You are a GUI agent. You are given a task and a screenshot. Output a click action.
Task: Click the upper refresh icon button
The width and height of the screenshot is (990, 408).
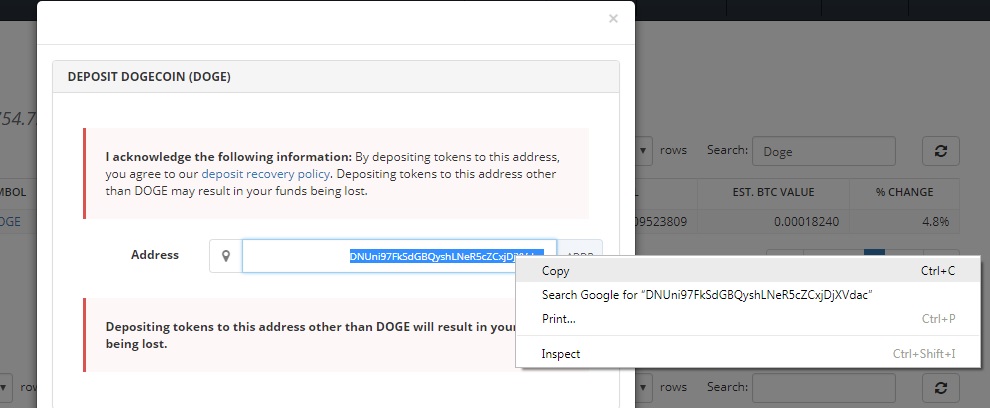[941, 151]
